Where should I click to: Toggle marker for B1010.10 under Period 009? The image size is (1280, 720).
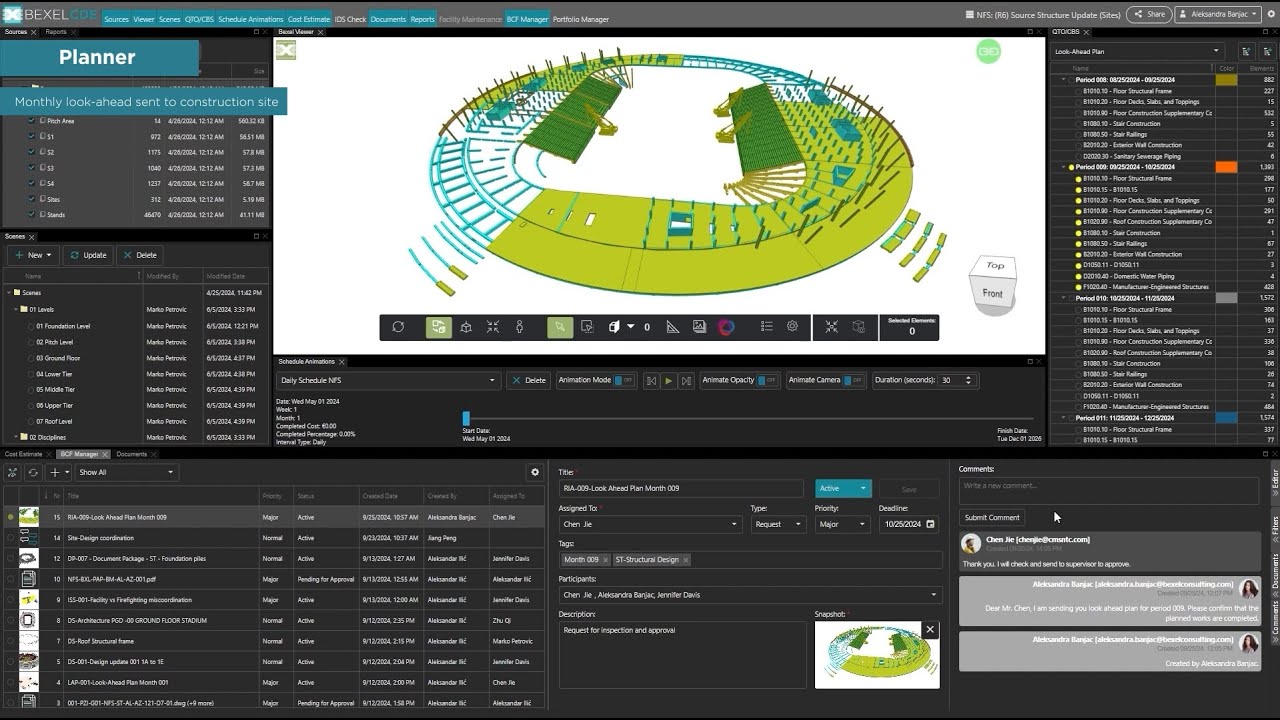tap(1079, 179)
